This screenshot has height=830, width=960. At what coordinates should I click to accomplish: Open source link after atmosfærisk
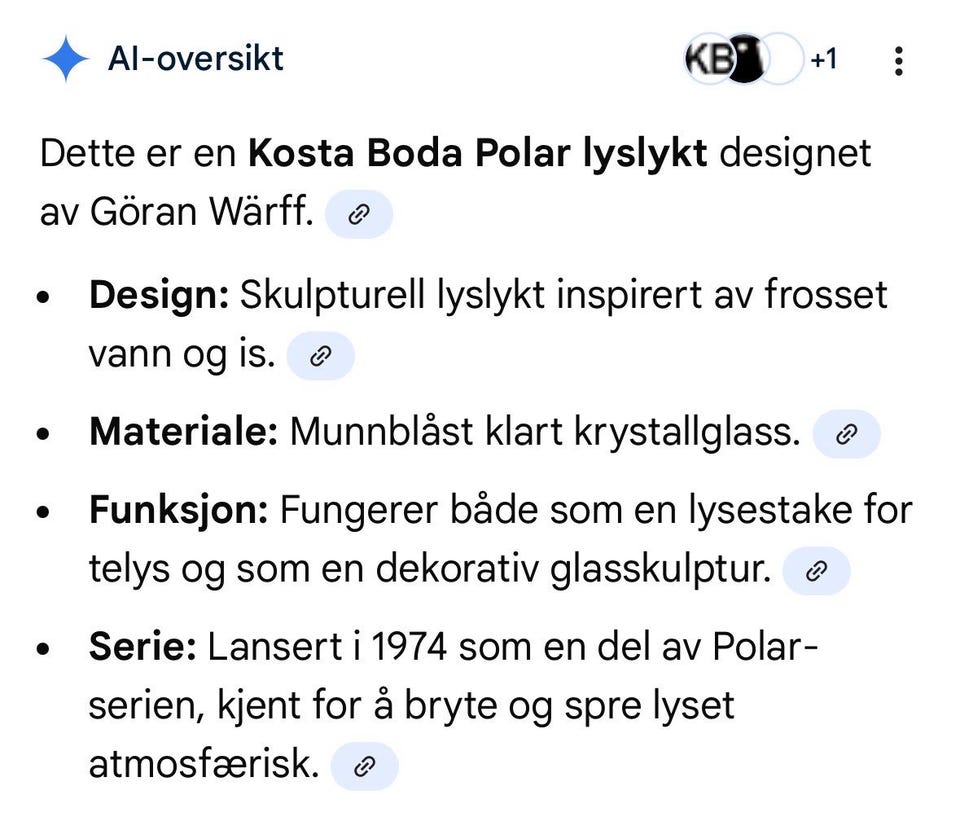click(364, 767)
